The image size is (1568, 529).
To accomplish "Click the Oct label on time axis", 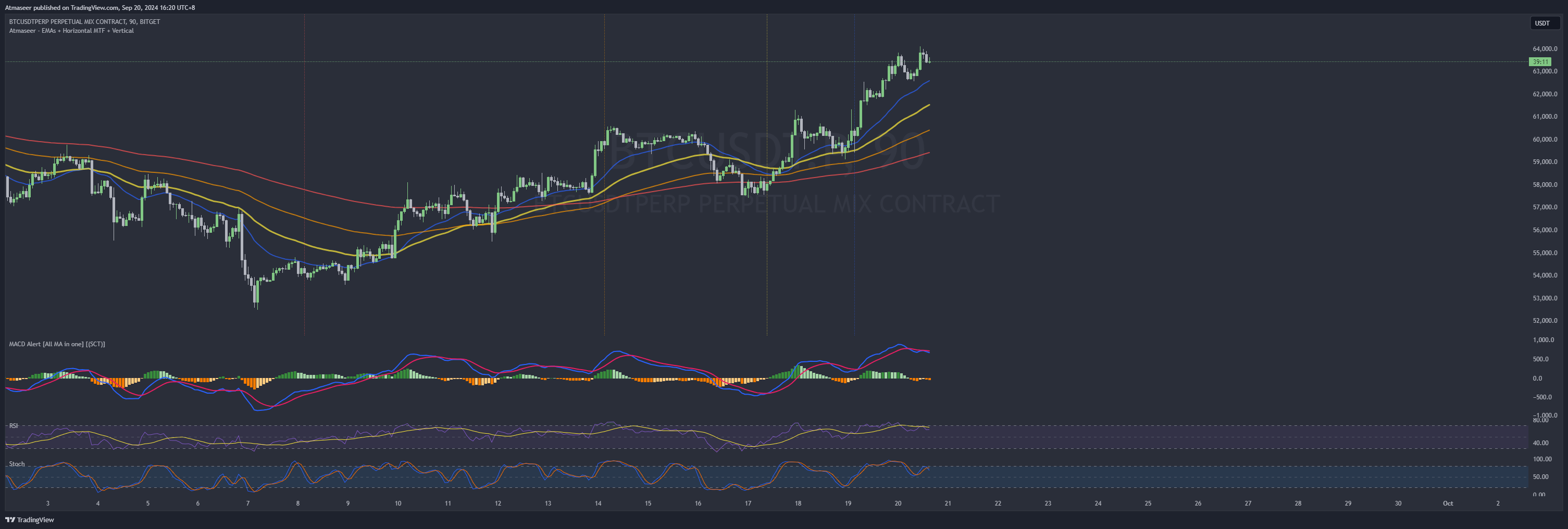I will click(1448, 503).
